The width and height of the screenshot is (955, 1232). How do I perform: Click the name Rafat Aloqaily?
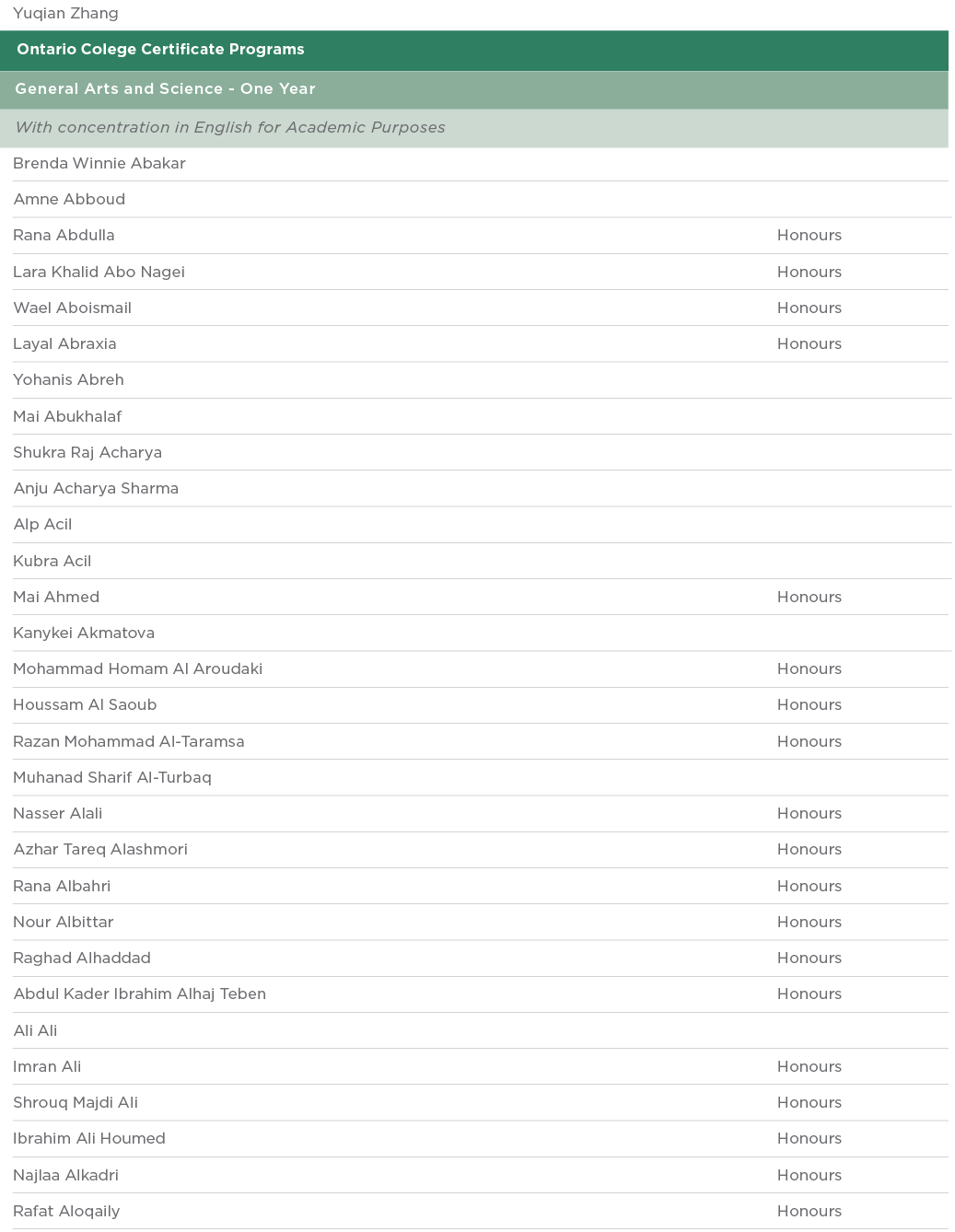(66, 1212)
